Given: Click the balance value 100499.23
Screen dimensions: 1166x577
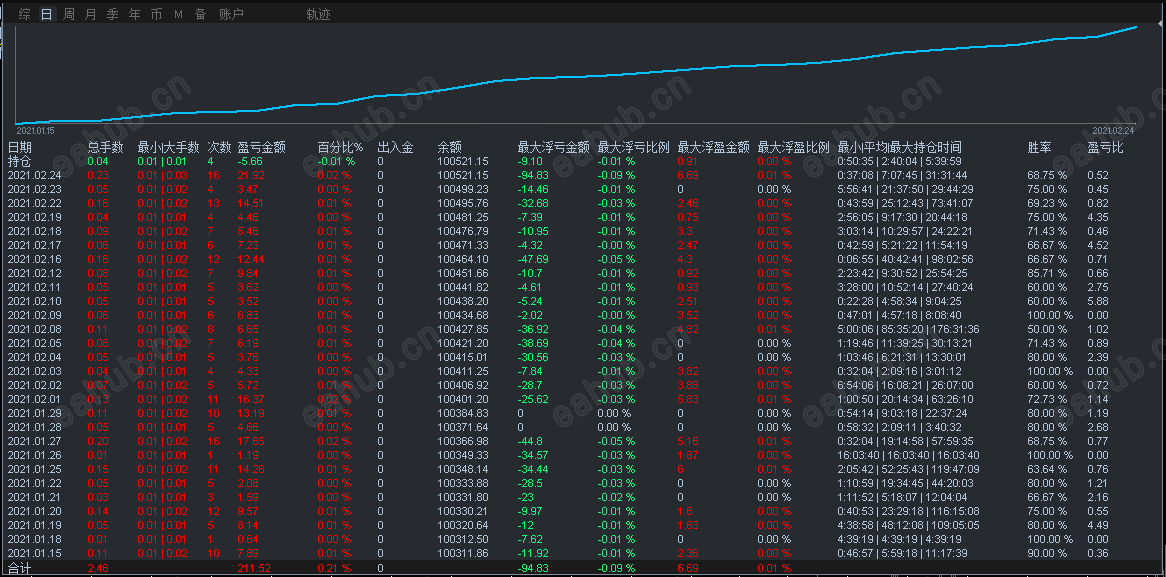Looking at the screenshot, I should point(463,189).
